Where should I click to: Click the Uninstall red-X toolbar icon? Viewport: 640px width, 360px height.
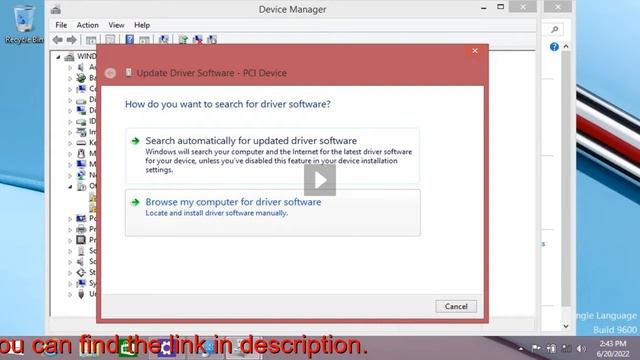pos(198,40)
